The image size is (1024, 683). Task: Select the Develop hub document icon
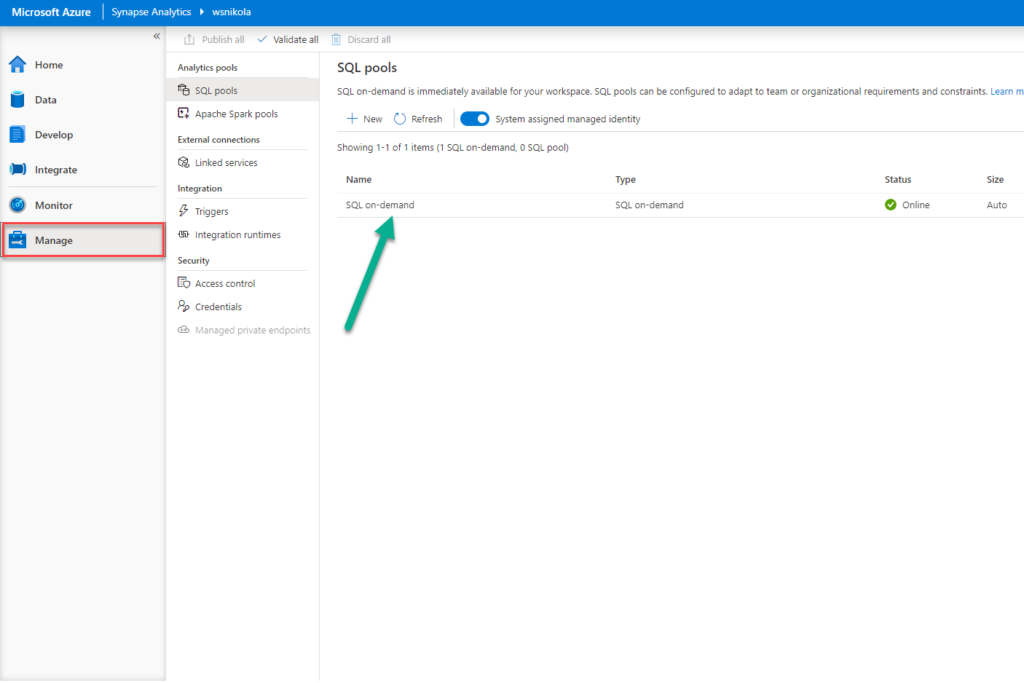click(18, 135)
